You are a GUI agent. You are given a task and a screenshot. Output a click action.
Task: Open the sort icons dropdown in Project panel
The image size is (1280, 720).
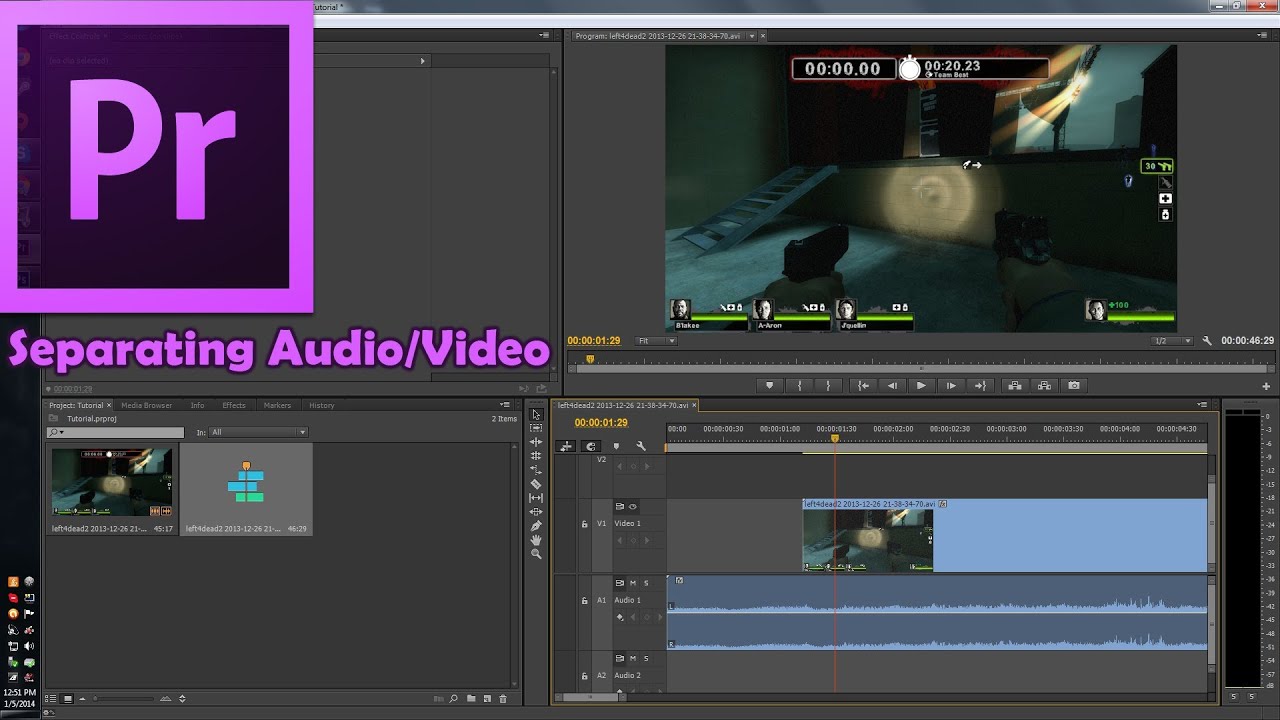pos(183,699)
